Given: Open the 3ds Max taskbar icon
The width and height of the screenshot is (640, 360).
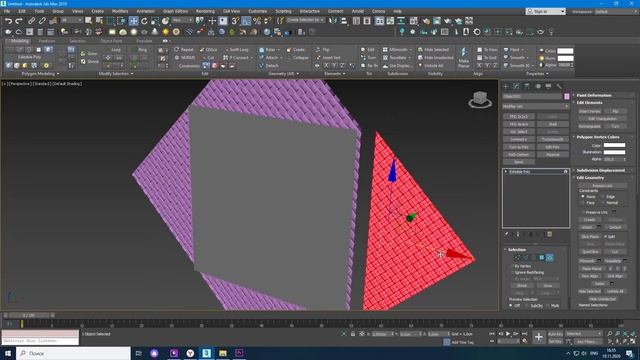Looking at the screenshot, I should coord(206,353).
